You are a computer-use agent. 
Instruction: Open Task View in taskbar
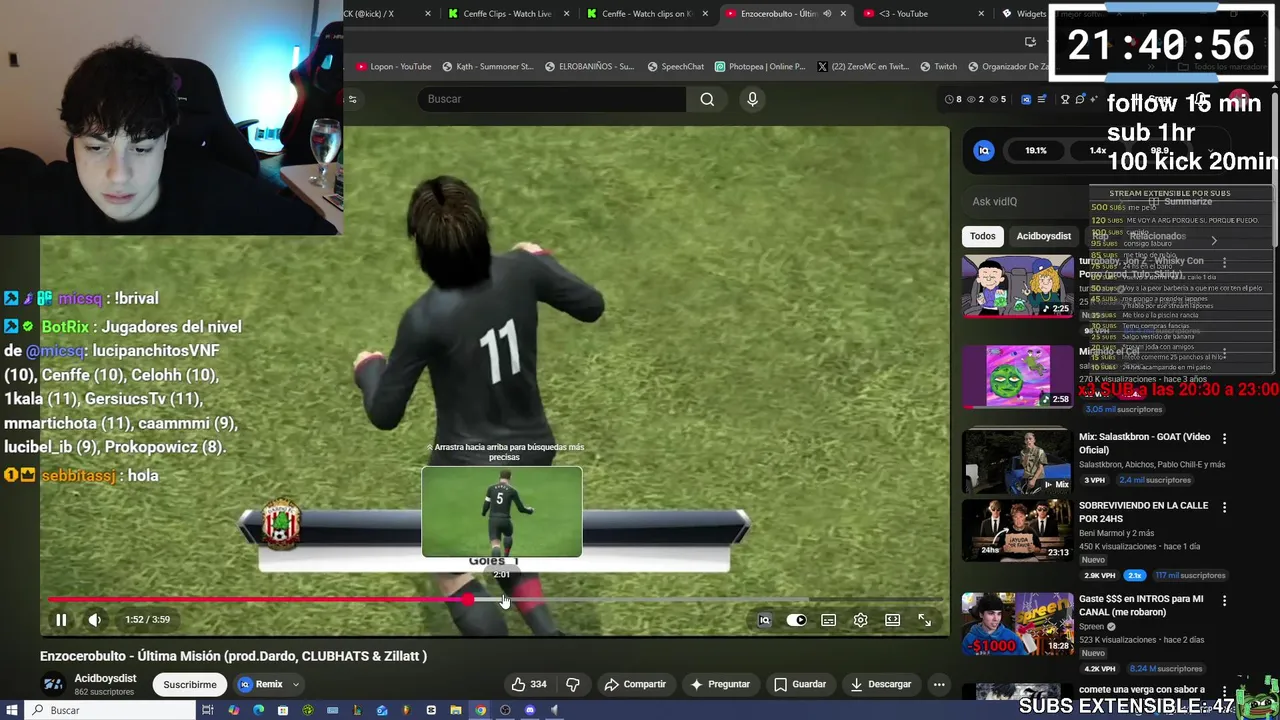coord(207,710)
